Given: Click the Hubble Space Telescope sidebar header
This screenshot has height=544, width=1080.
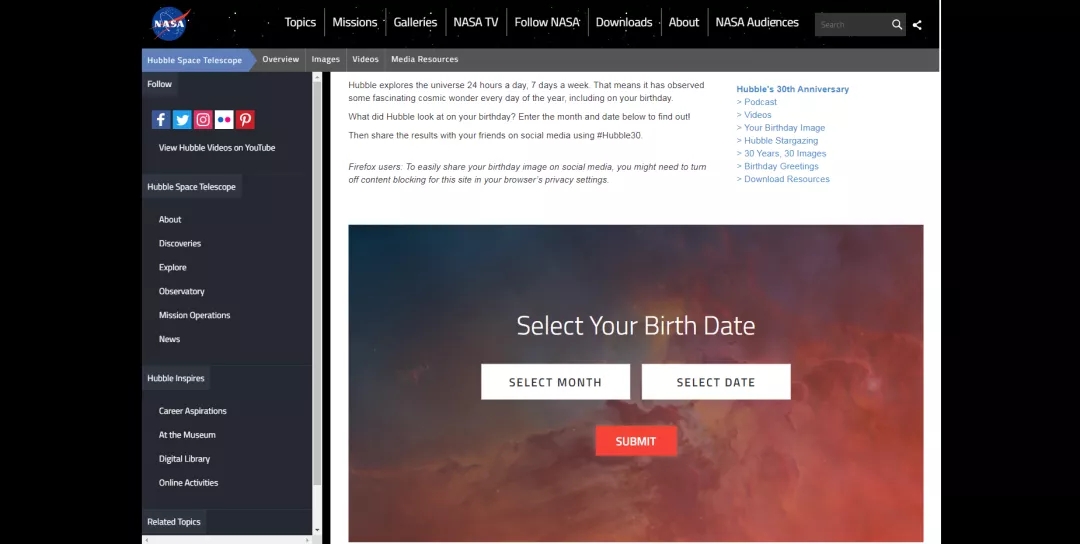Looking at the screenshot, I should pyautogui.click(x=191, y=187).
